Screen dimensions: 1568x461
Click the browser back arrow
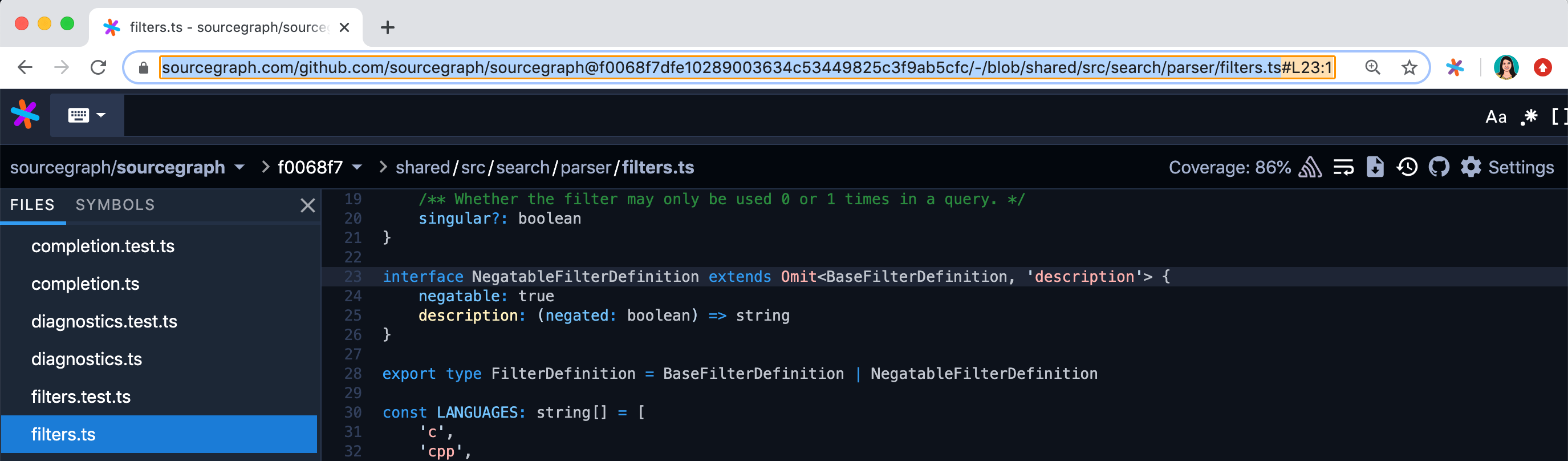(x=25, y=67)
